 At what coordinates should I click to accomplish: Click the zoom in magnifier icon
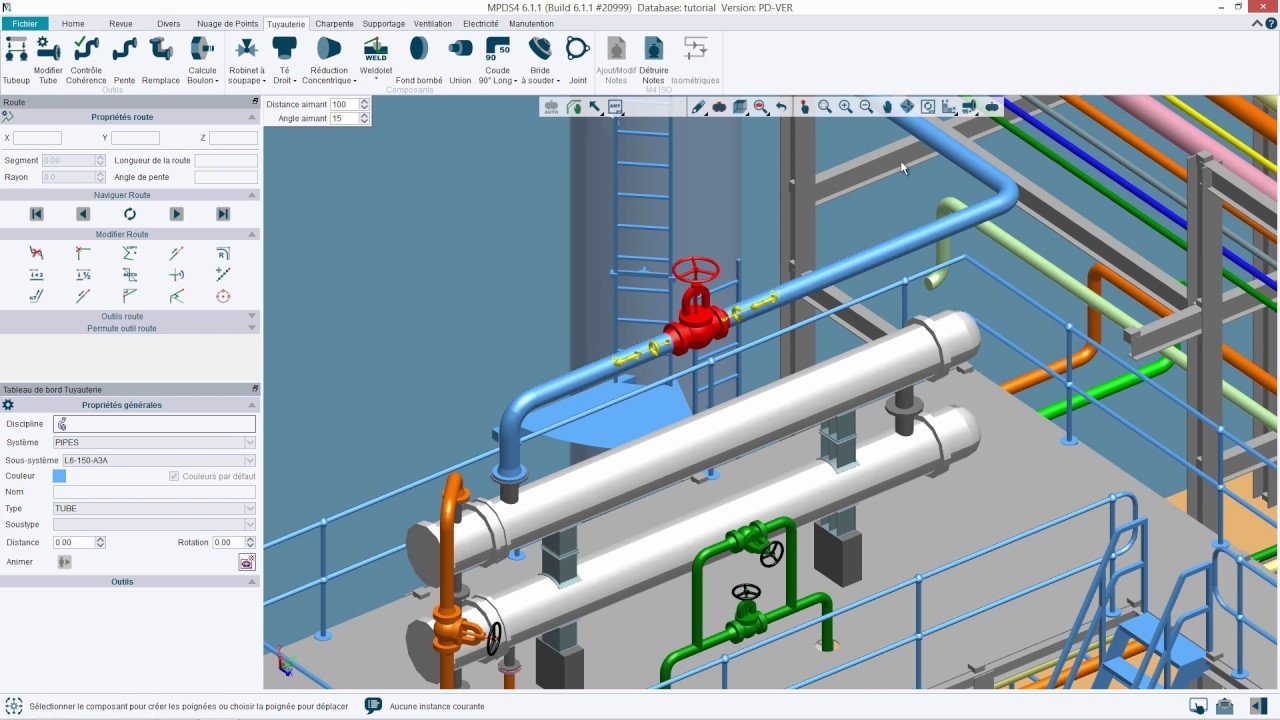(845, 107)
